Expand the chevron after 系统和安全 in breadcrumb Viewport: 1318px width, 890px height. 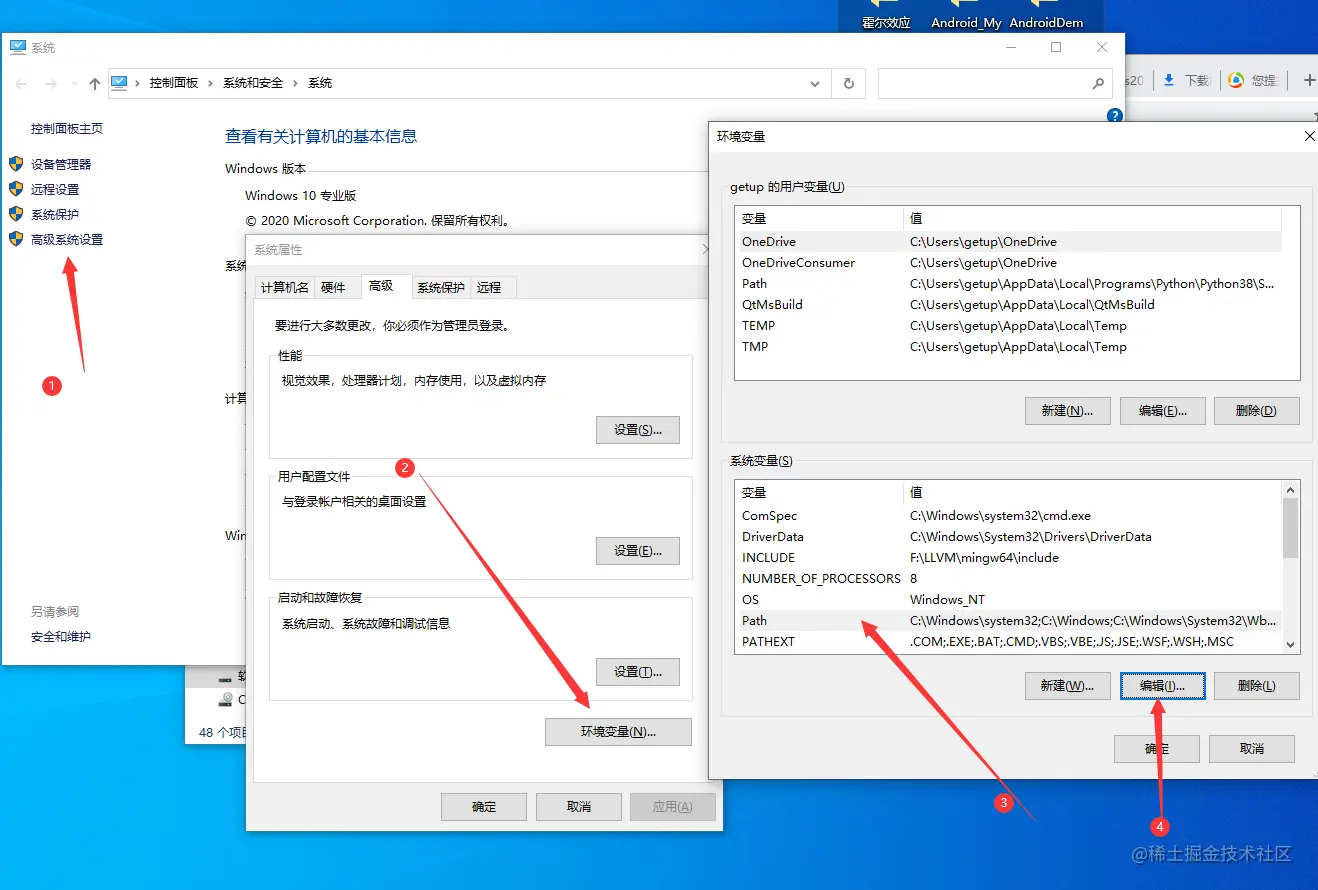(x=296, y=83)
